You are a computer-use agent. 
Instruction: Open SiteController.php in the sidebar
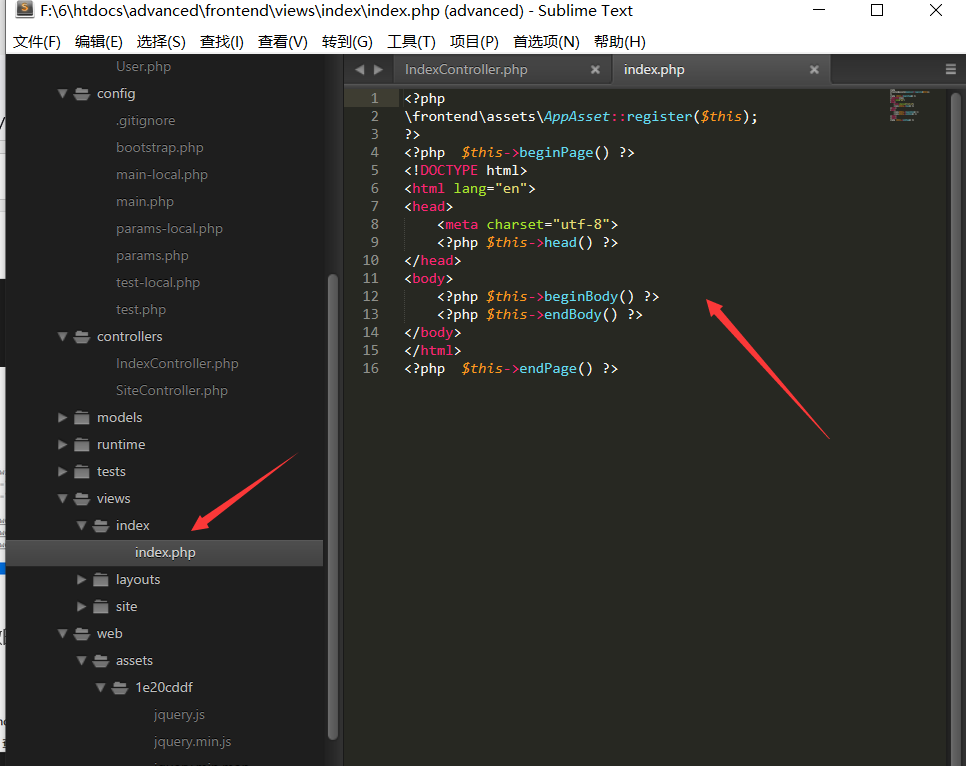point(172,391)
